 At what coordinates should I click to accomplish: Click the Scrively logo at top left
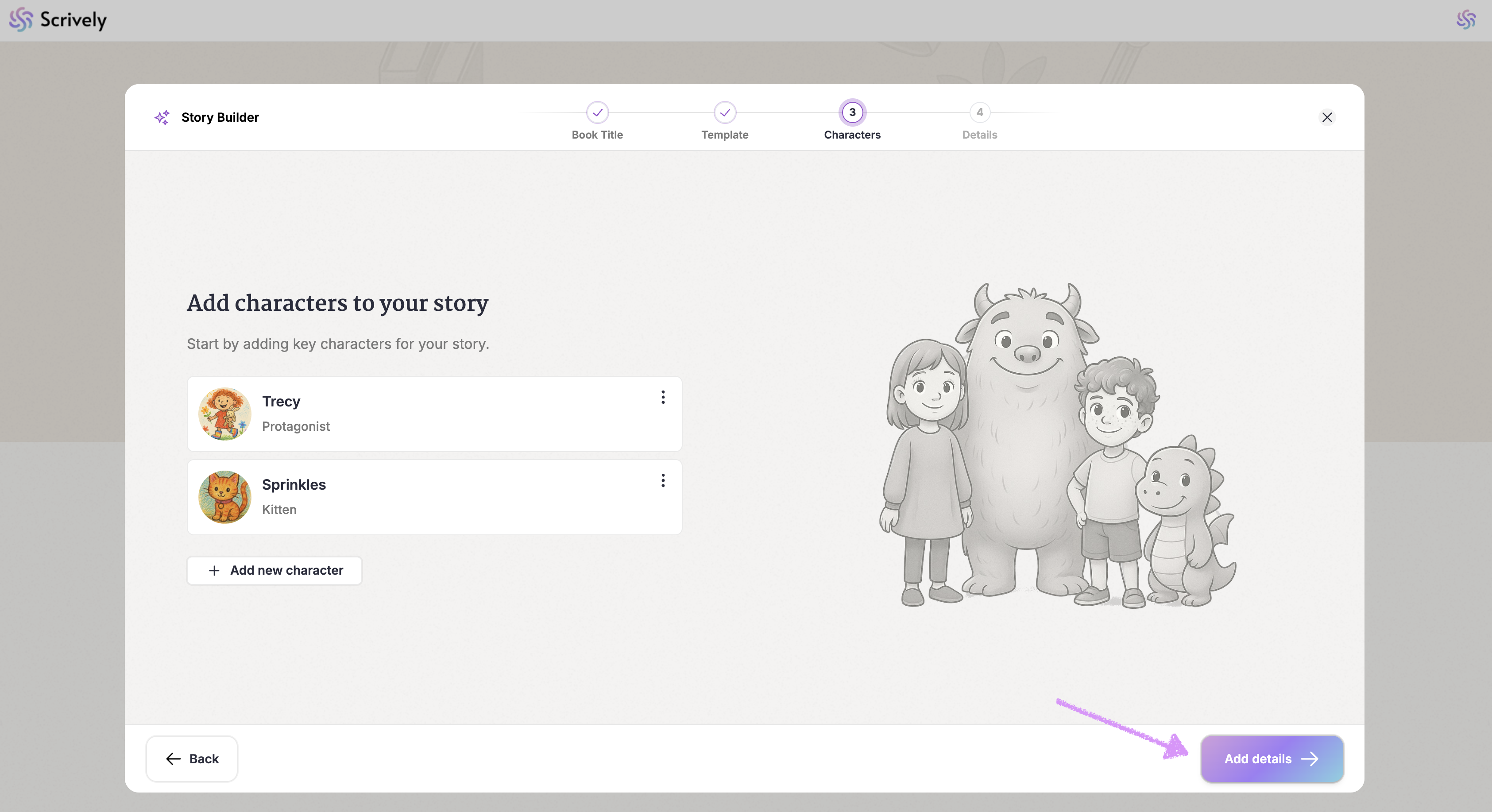[x=58, y=20]
